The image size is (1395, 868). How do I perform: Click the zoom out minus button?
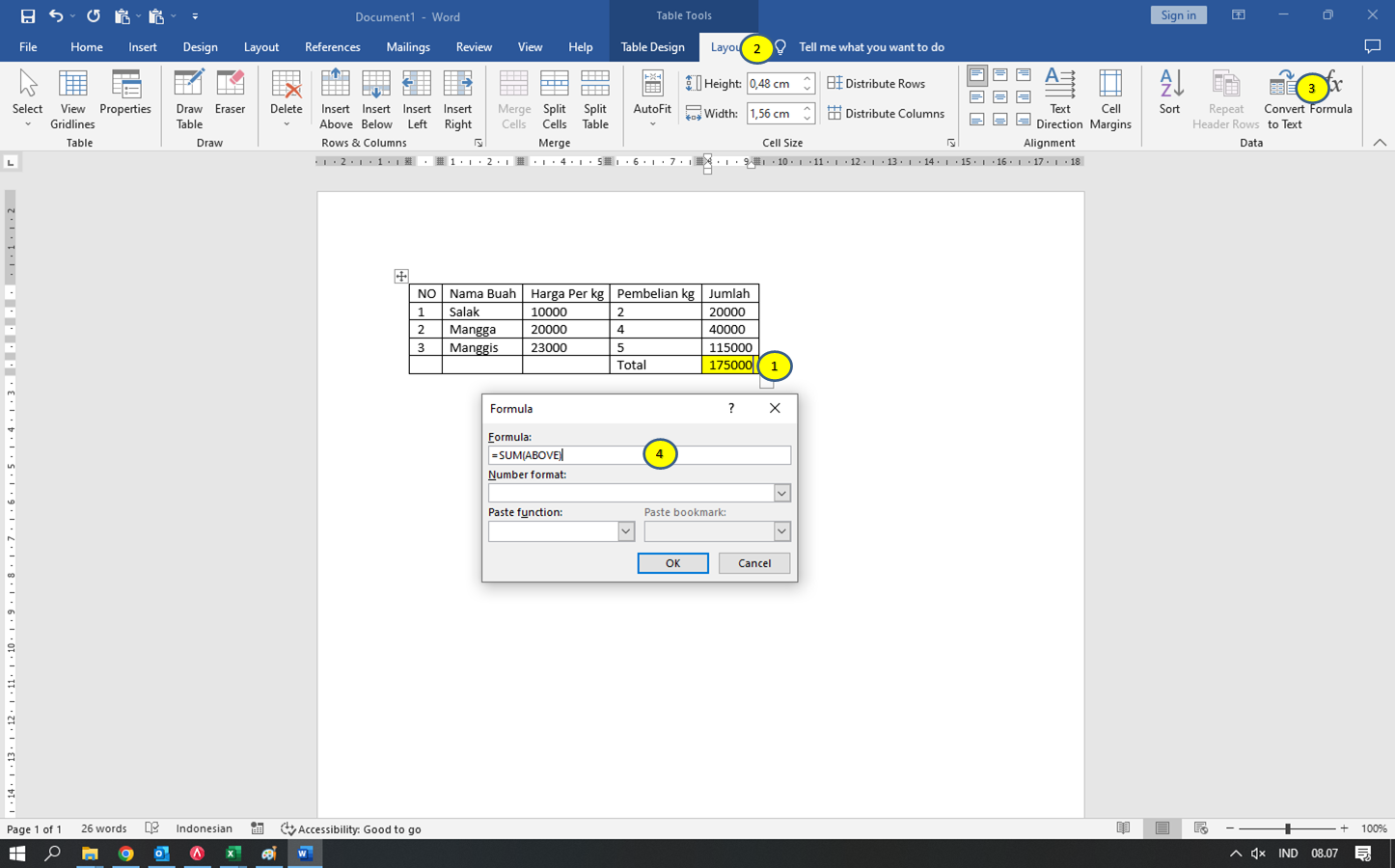tap(1230, 829)
